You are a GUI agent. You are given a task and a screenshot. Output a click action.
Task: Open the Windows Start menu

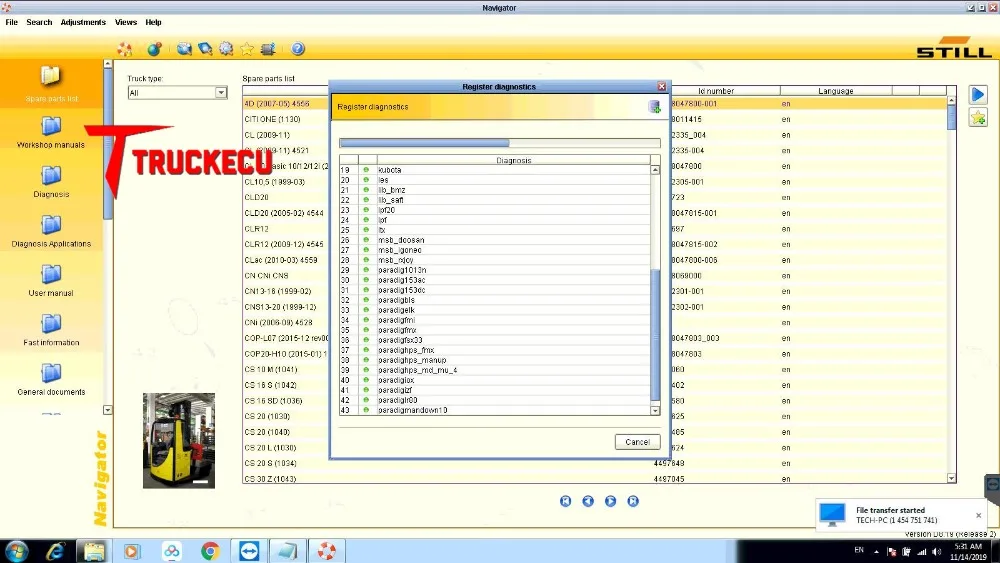[16, 551]
